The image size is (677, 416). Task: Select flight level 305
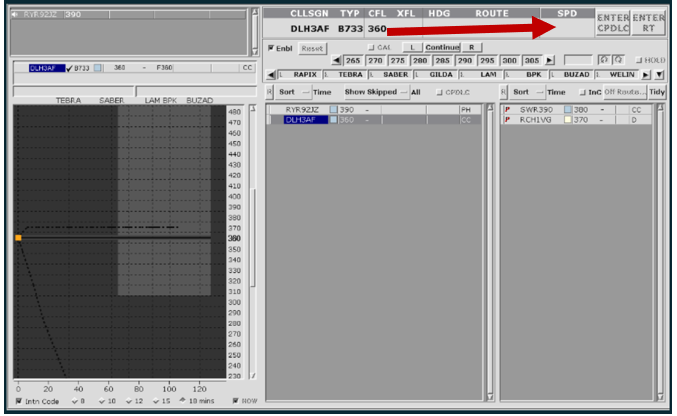[x=532, y=60]
